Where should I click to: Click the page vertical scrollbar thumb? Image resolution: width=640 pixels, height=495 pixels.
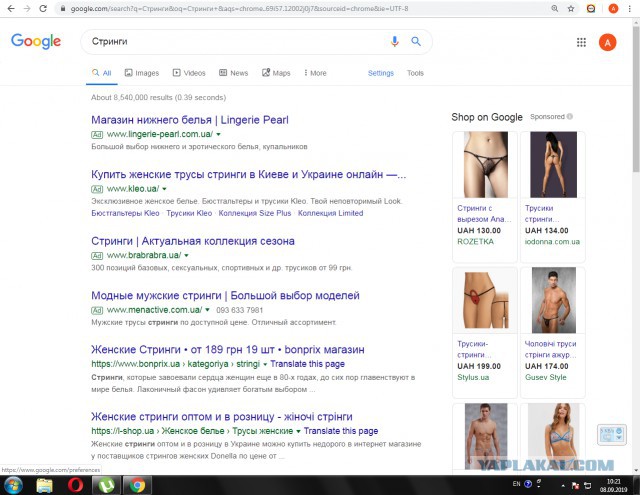(636, 98)
